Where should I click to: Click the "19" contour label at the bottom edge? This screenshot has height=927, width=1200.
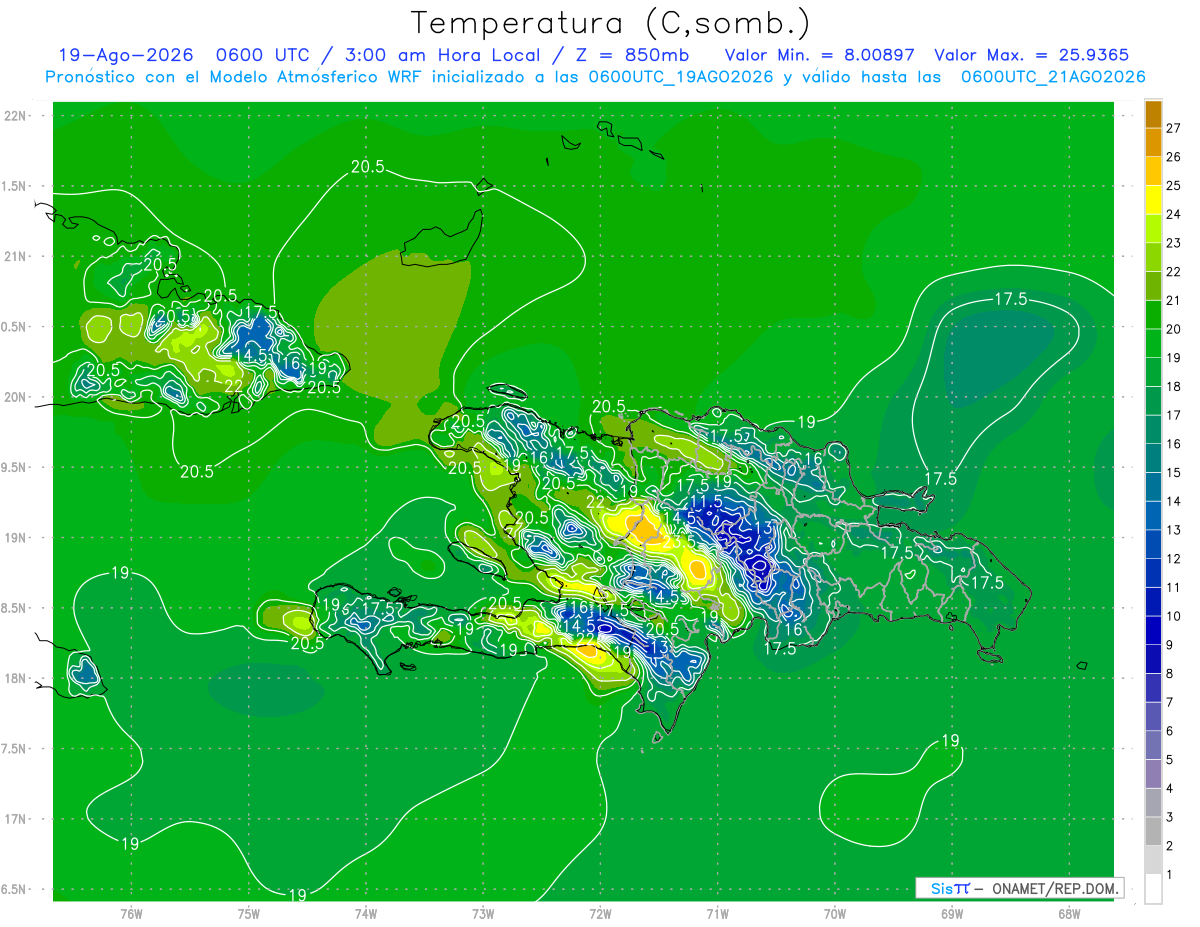(x=297, y=894)
